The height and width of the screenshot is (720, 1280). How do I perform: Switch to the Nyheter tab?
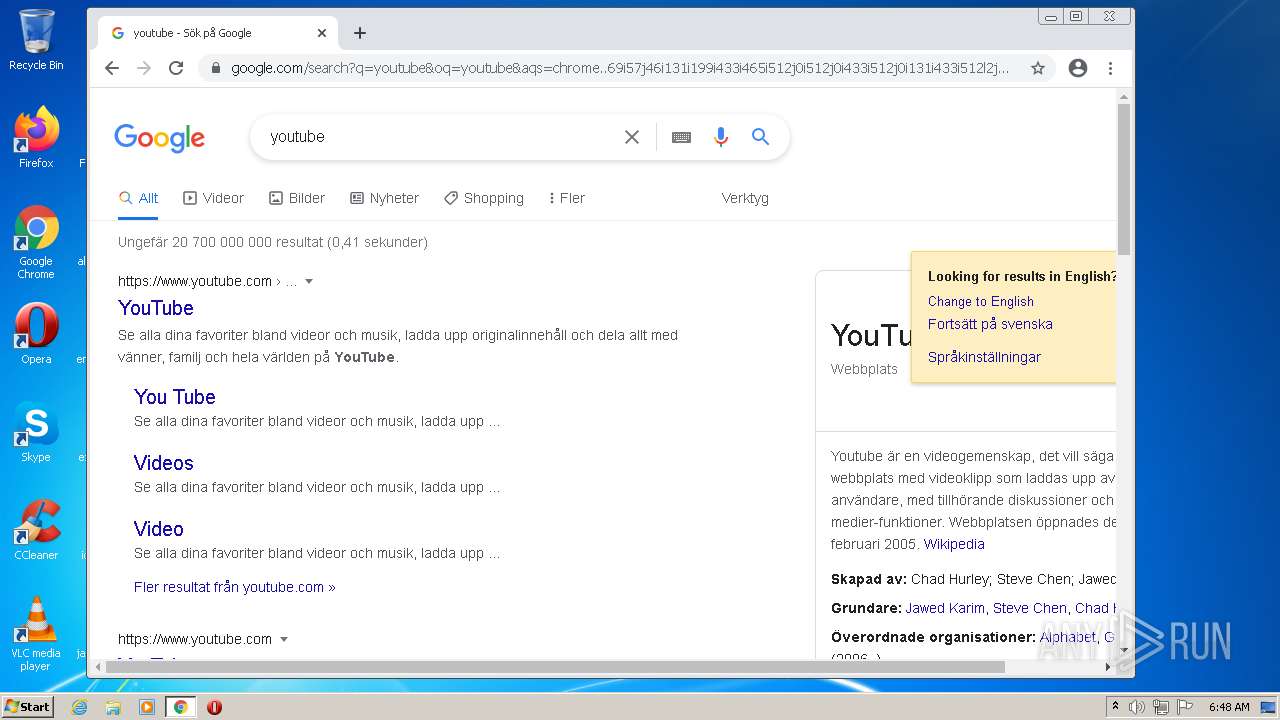tap(385, 198)
